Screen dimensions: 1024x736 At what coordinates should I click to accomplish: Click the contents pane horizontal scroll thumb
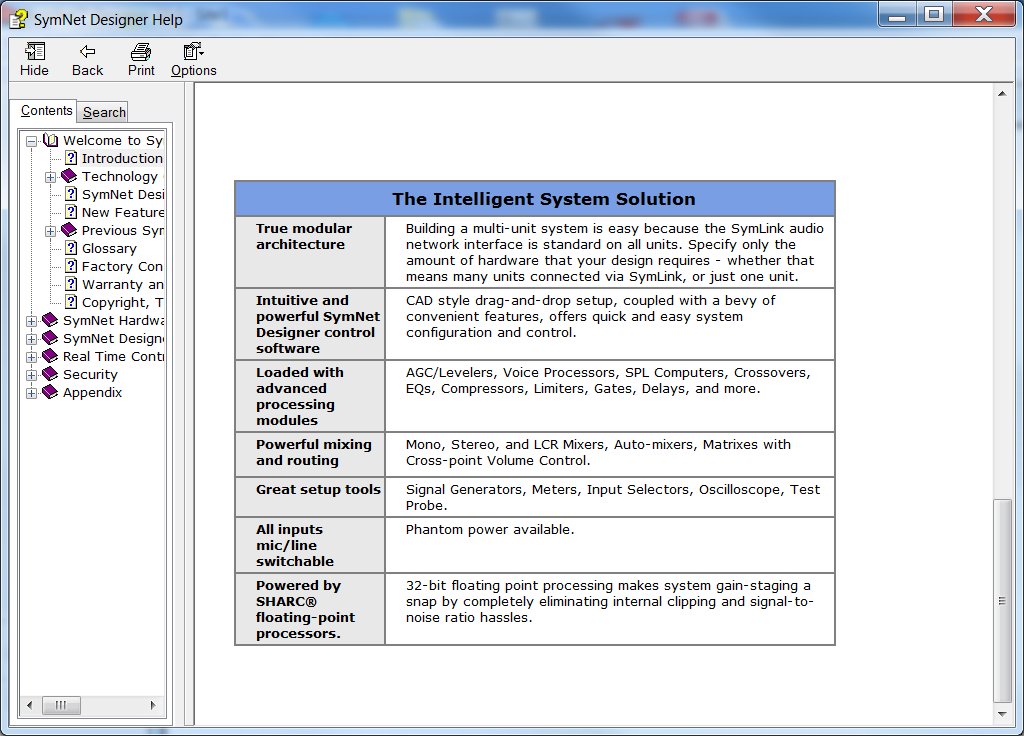(x=61, y=705)
